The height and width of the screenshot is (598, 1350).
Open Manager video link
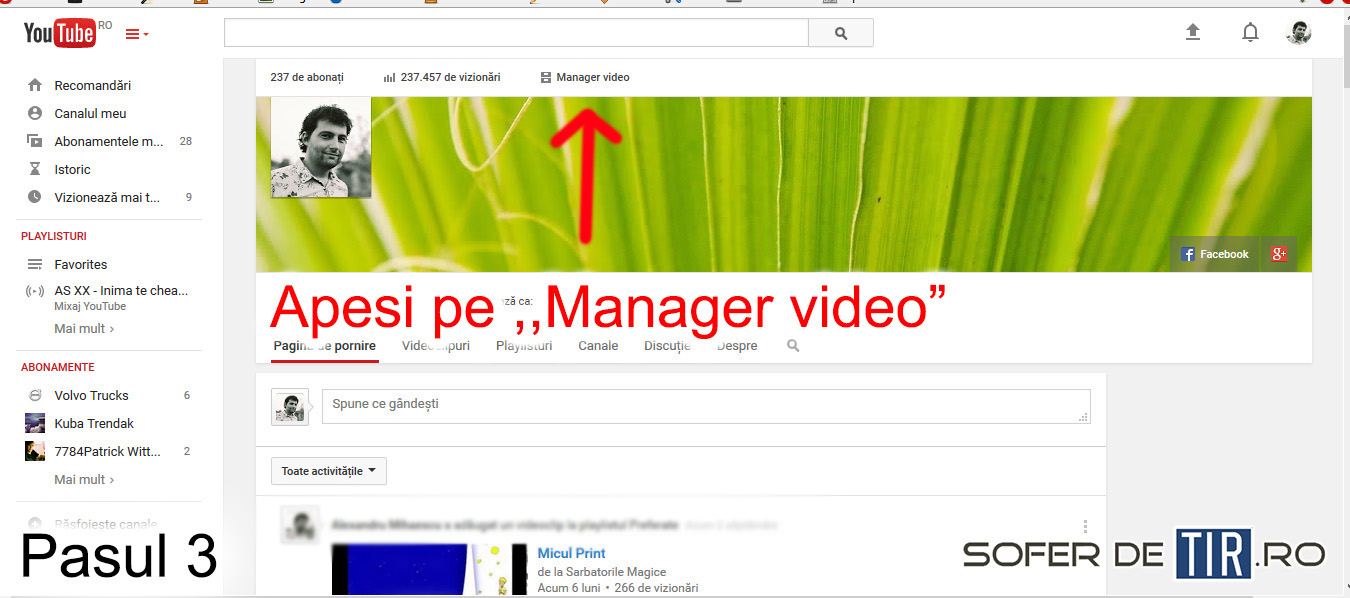(592, 77)
